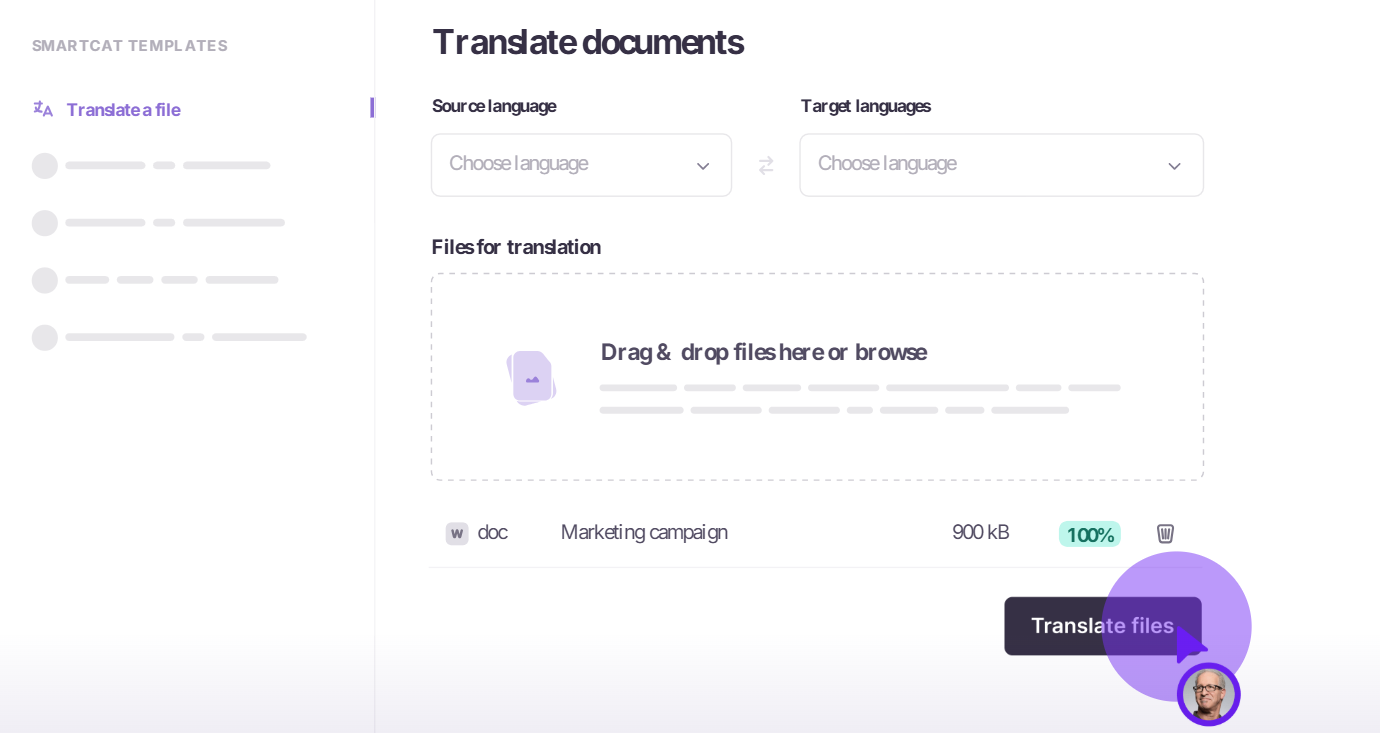The image size is (1380, 733).
Task: Click the browse link to upload files
Action: 890,352
